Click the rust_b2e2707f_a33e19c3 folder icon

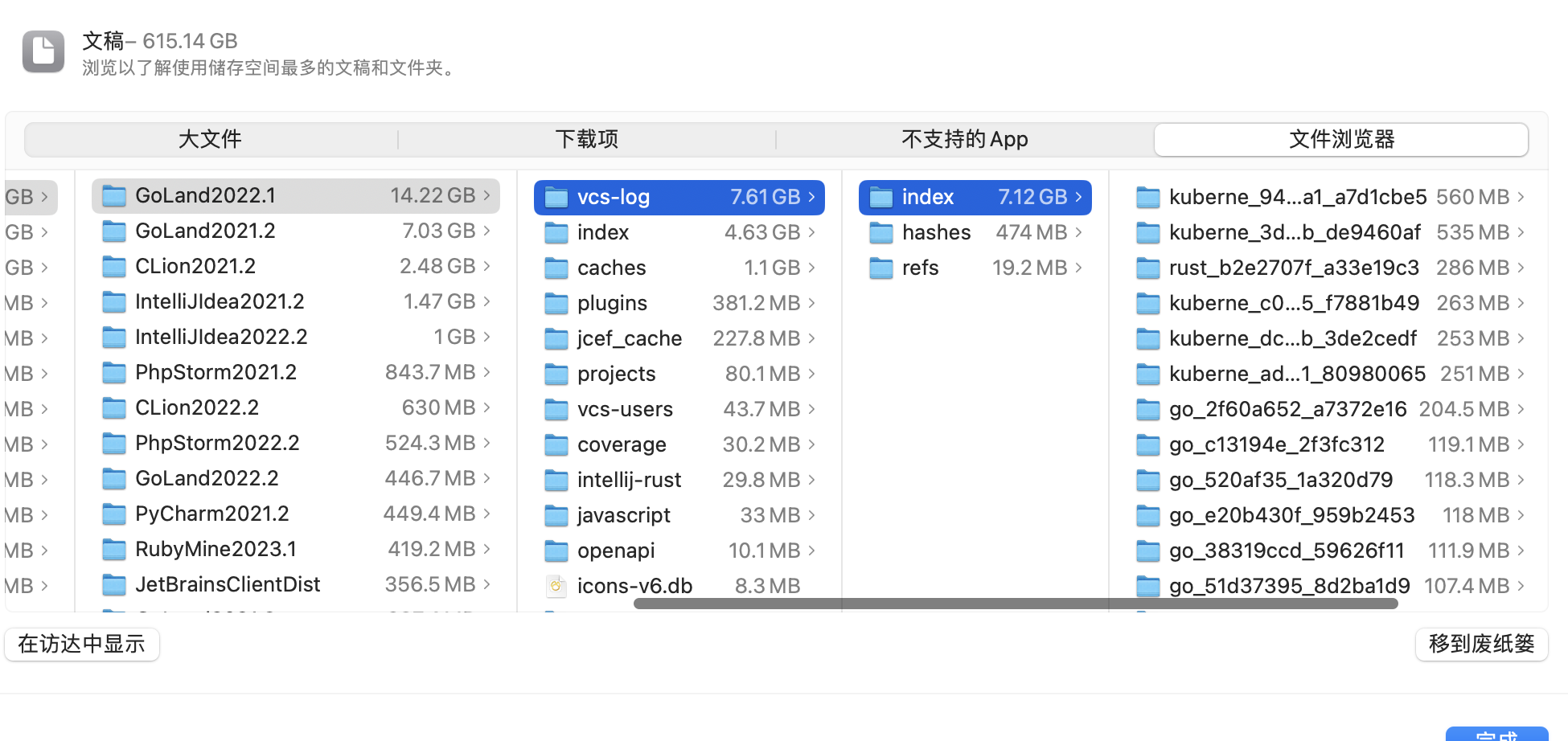[x=1148, y=268]
